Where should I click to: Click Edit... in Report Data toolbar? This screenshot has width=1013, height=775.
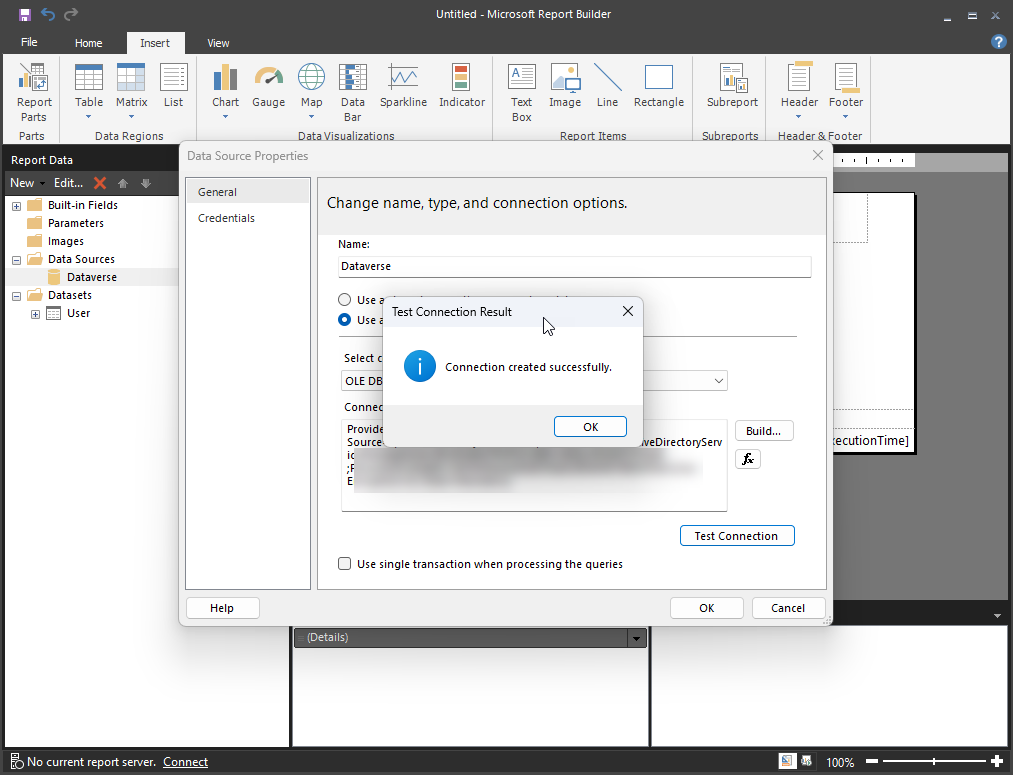pos(68,183)
